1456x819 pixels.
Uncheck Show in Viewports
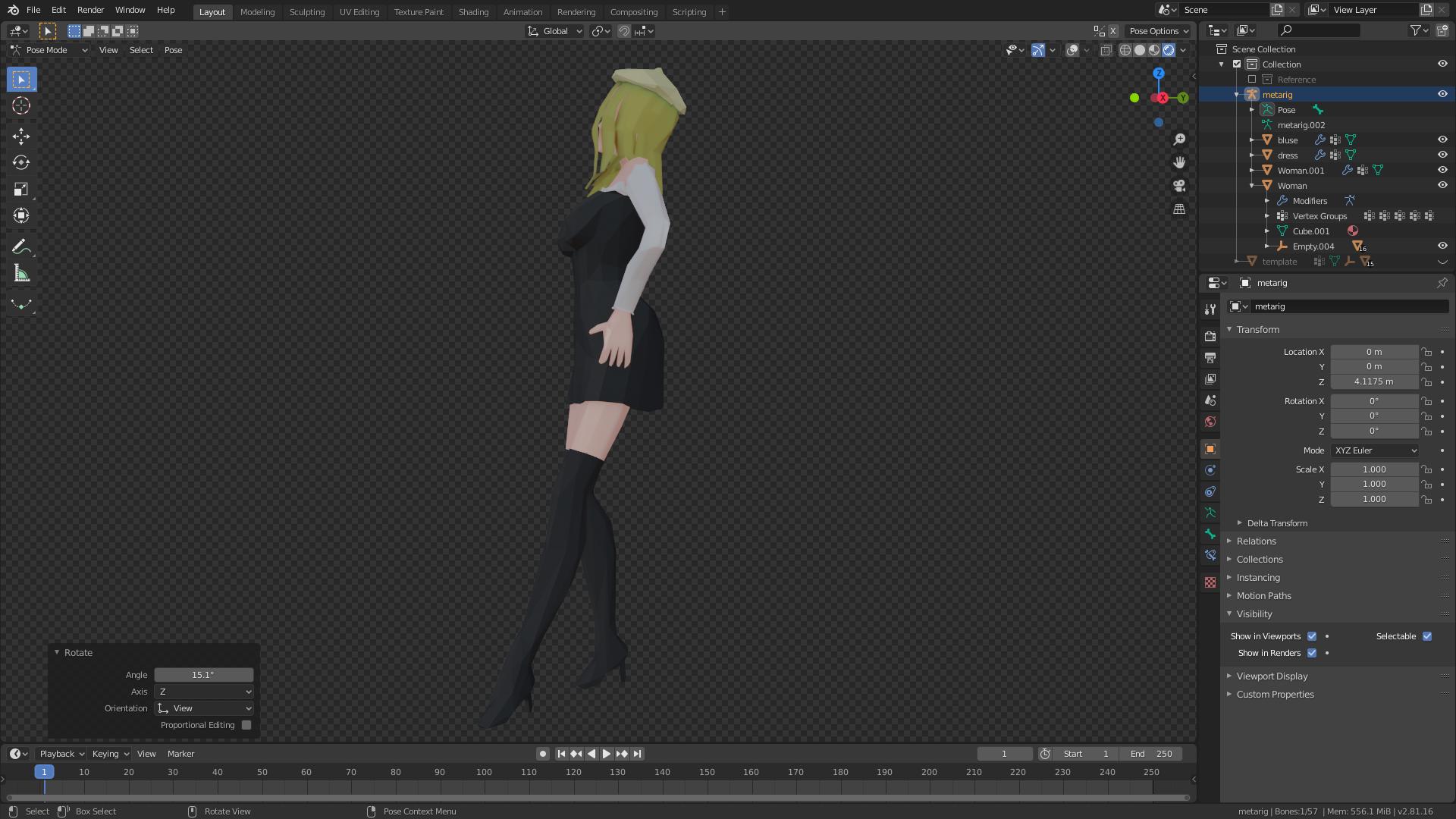coord(1312,636)
